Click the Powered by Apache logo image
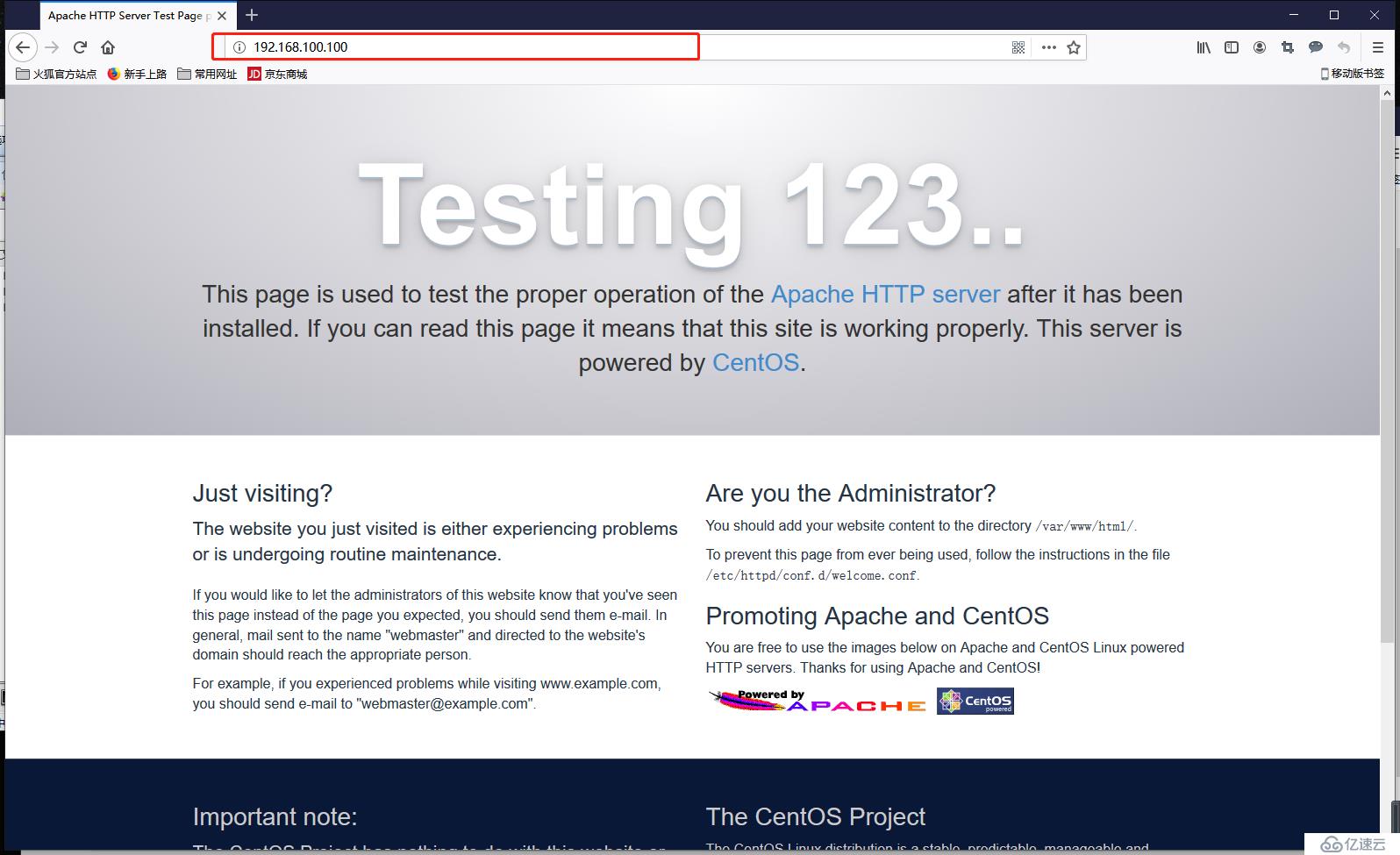This screenshot has height=855, width=1400. coord(817,701)
